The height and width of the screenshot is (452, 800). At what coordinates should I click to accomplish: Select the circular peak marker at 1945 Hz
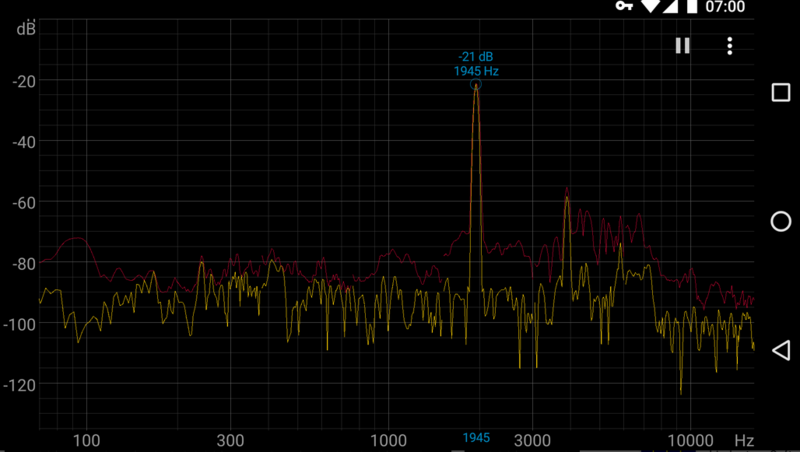click(476, 85)
